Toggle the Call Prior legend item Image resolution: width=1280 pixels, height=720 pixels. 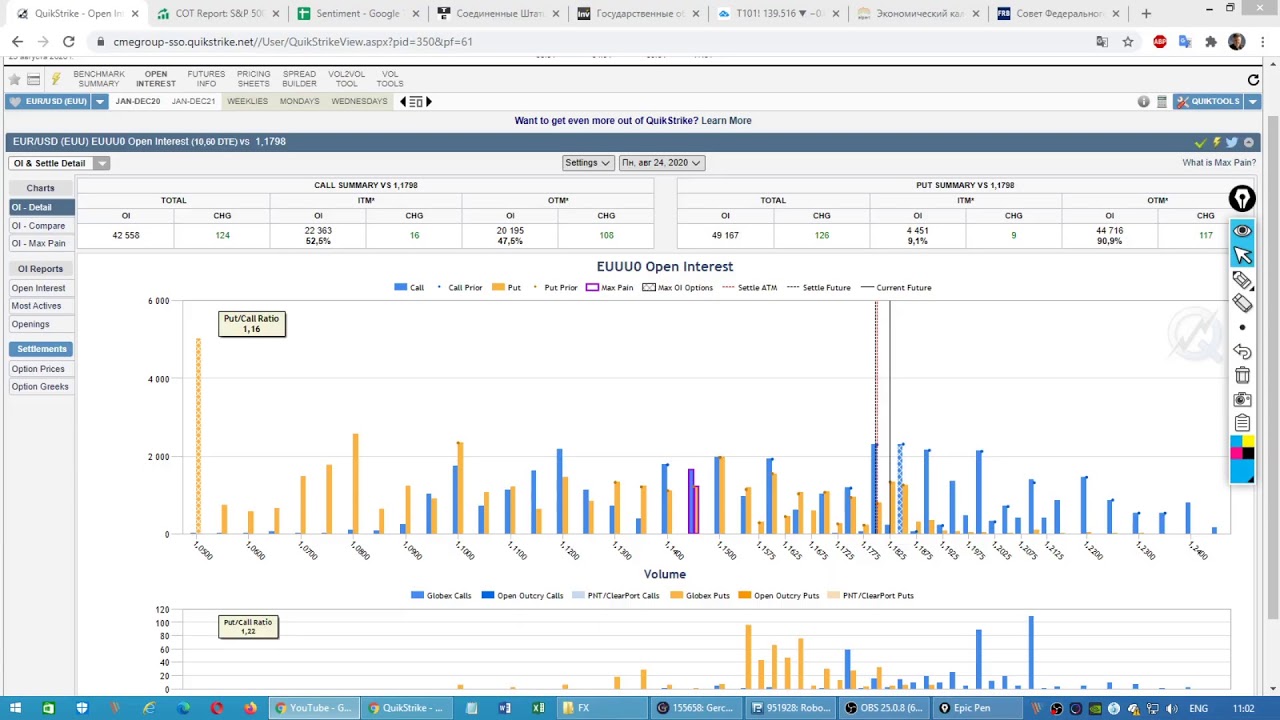pos(460,288)
